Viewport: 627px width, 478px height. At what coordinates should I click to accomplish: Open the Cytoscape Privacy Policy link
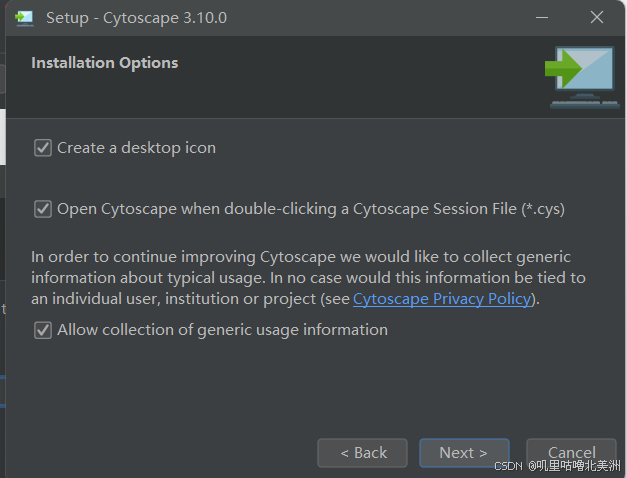pyautogui.click(x=442, y=299)
